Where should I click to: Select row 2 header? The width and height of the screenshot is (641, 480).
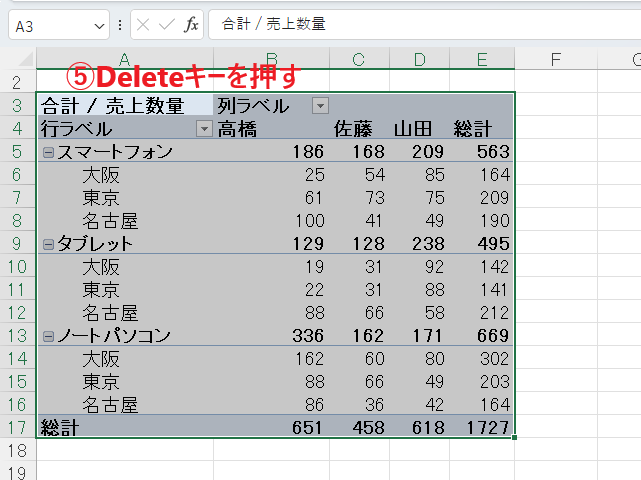(17, 83)
